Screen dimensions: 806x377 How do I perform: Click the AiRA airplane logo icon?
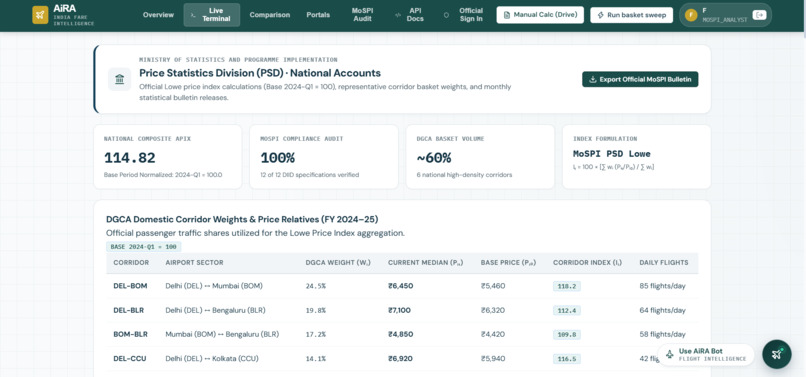[x=40, y=15]
